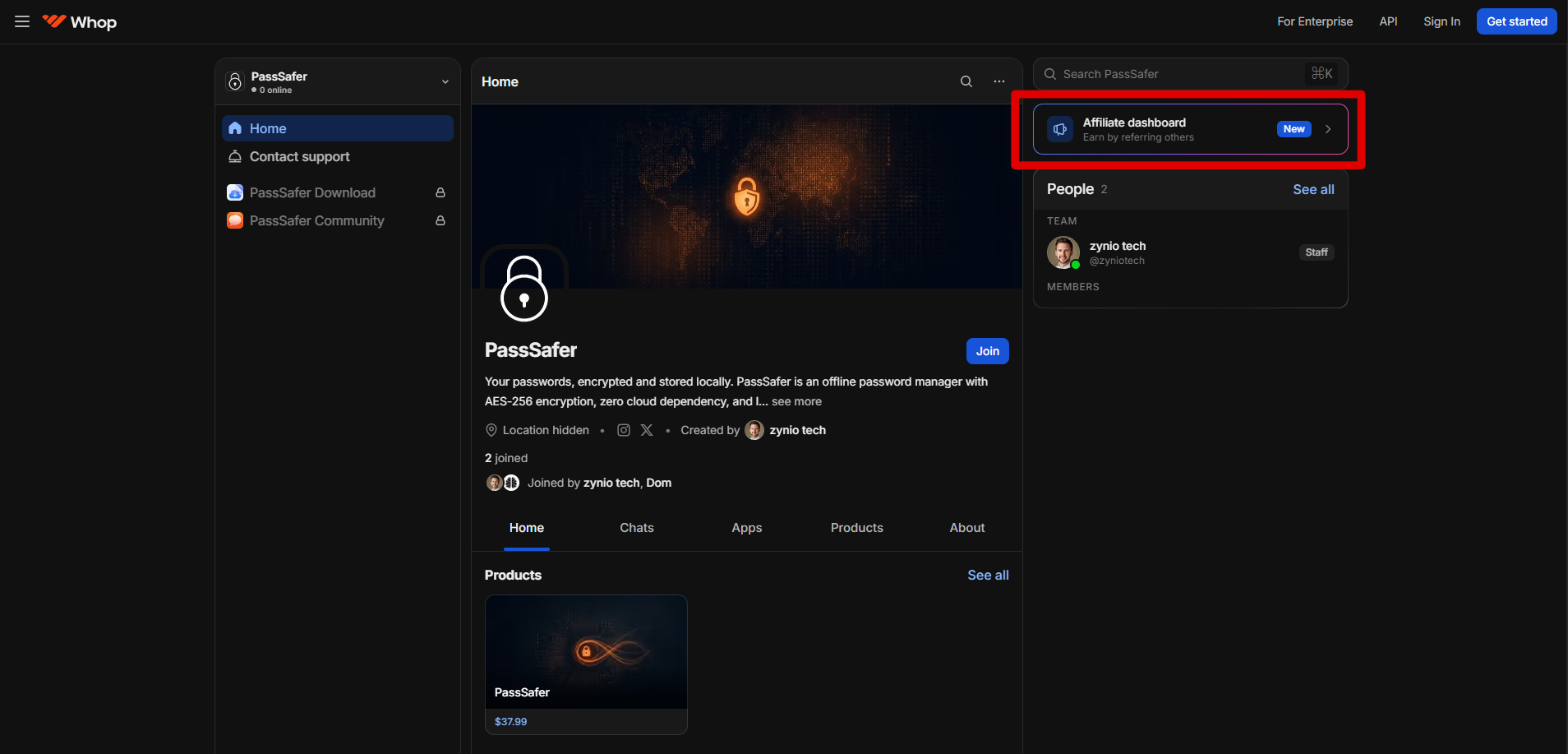Click the search magnifier in Home header
Image resolution: width=1568 pixels, height=754 pixels.
tap(966, 81)
